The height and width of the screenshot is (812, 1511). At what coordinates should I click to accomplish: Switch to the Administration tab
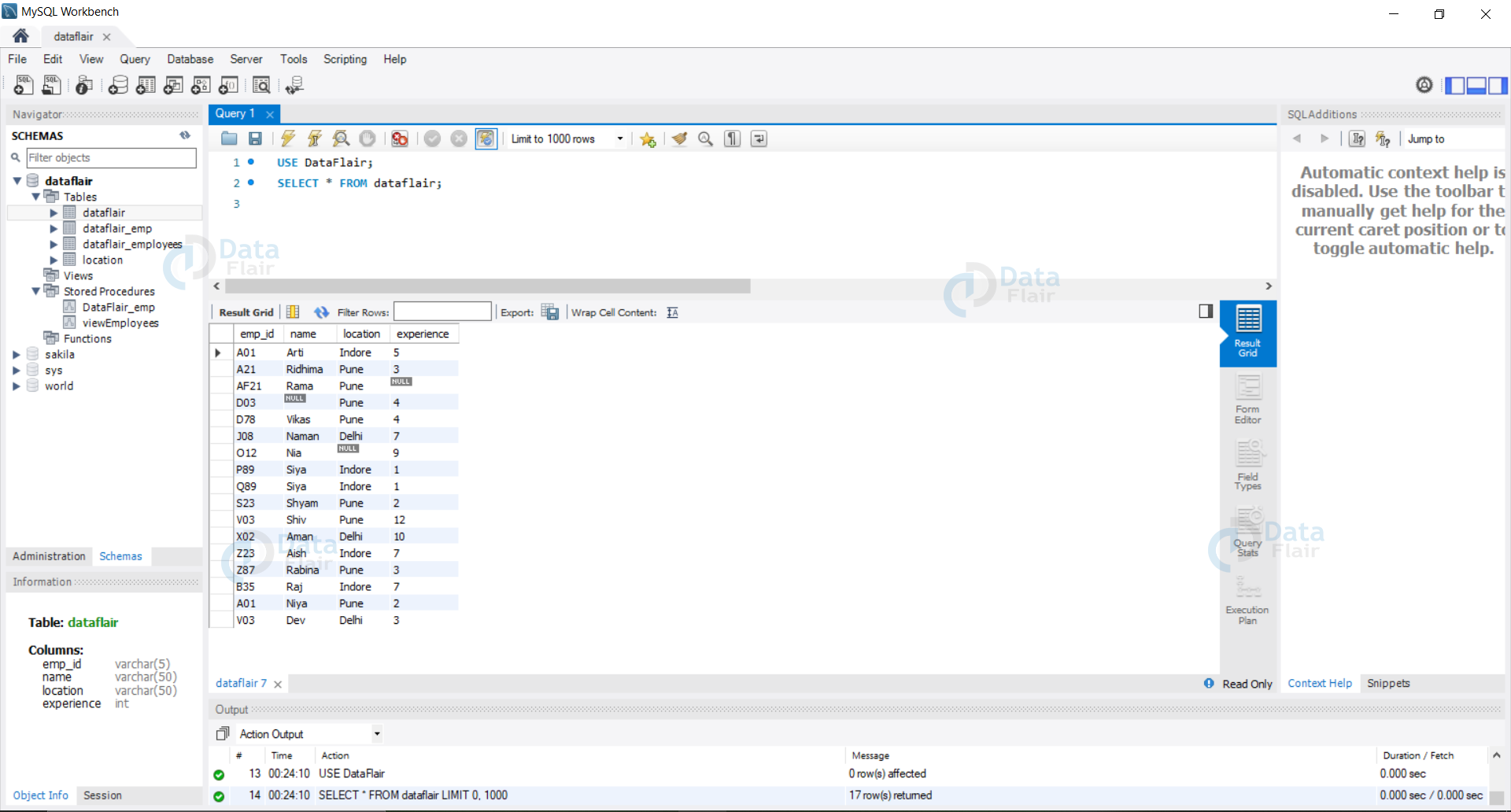coord(49,556)
